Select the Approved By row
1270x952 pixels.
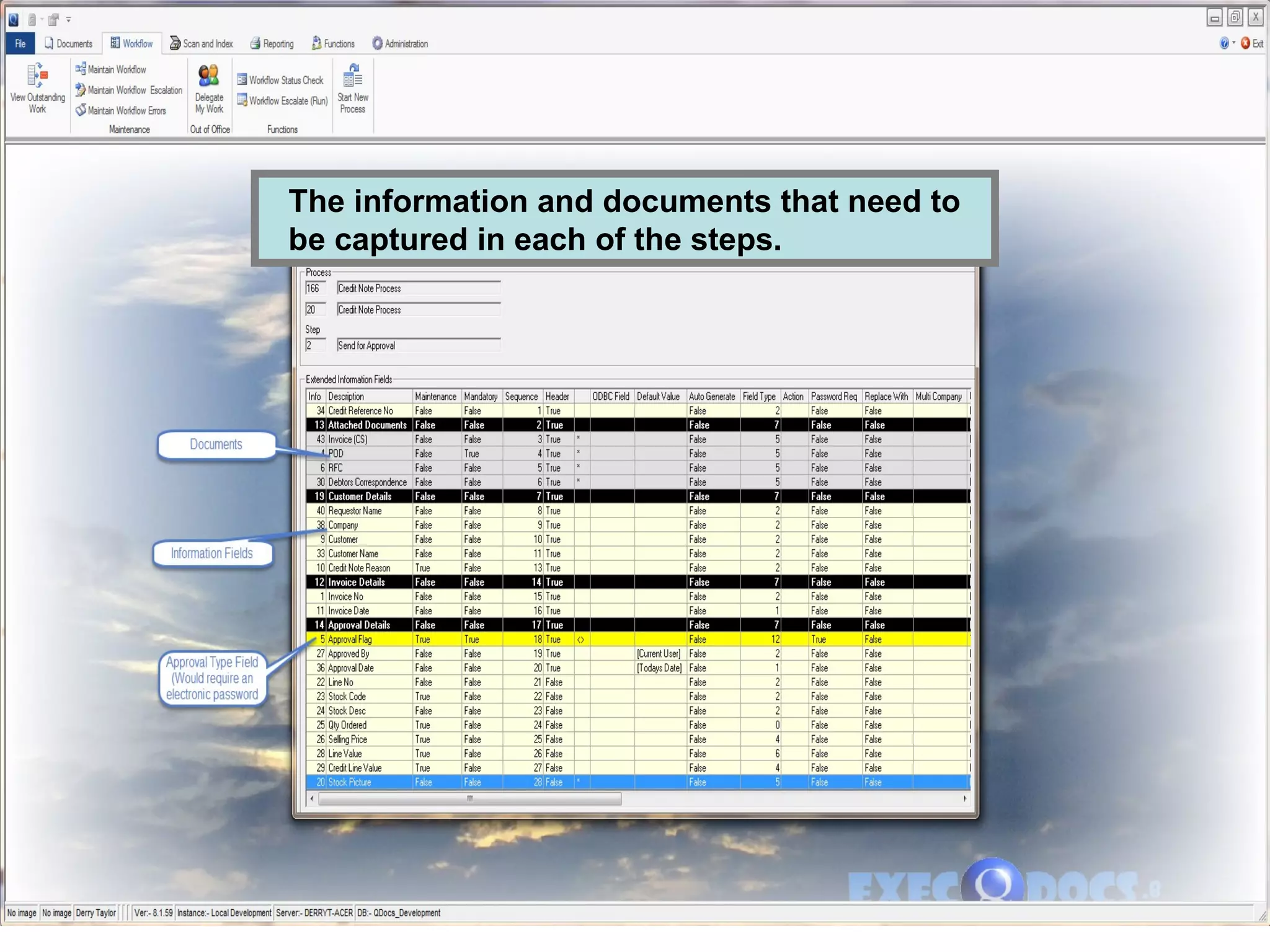point(637,653)
